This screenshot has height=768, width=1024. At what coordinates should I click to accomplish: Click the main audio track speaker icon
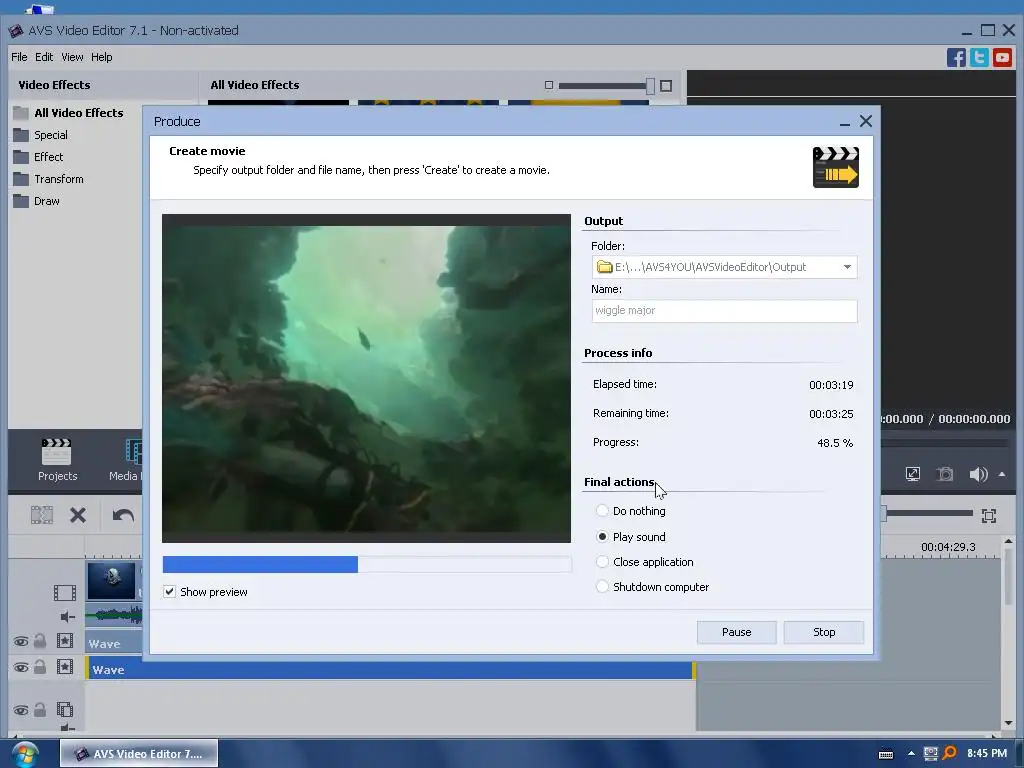click(67, 616)
